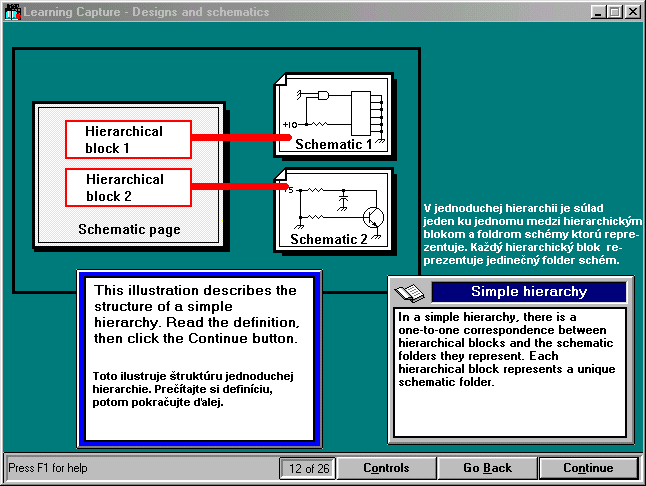Screen dimensions: 646x486
Task: Click the Slovak translation text on the right
Action: [x=523, y=234]
